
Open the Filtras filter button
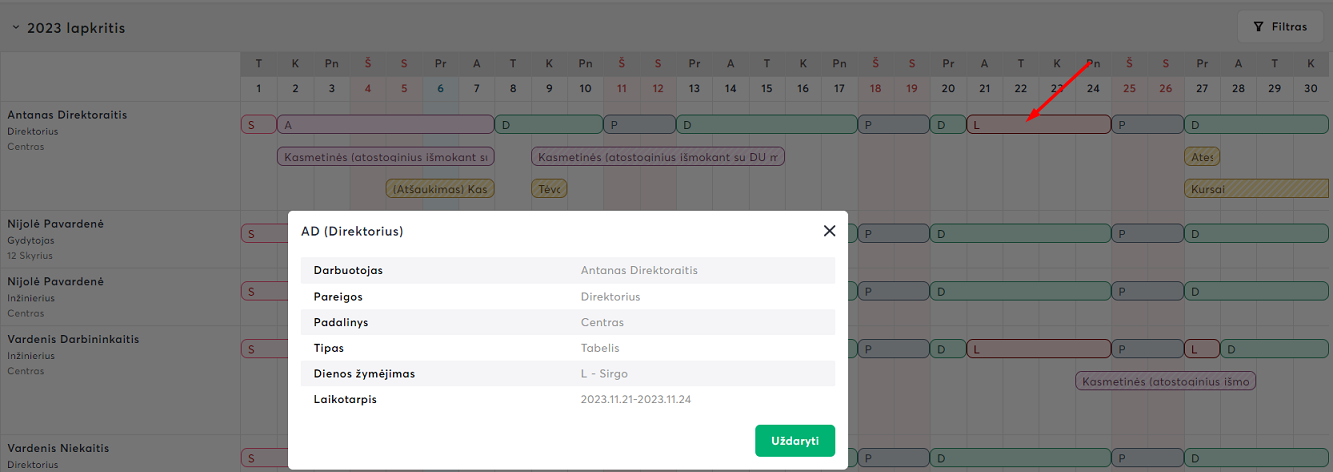point(1280,27)
